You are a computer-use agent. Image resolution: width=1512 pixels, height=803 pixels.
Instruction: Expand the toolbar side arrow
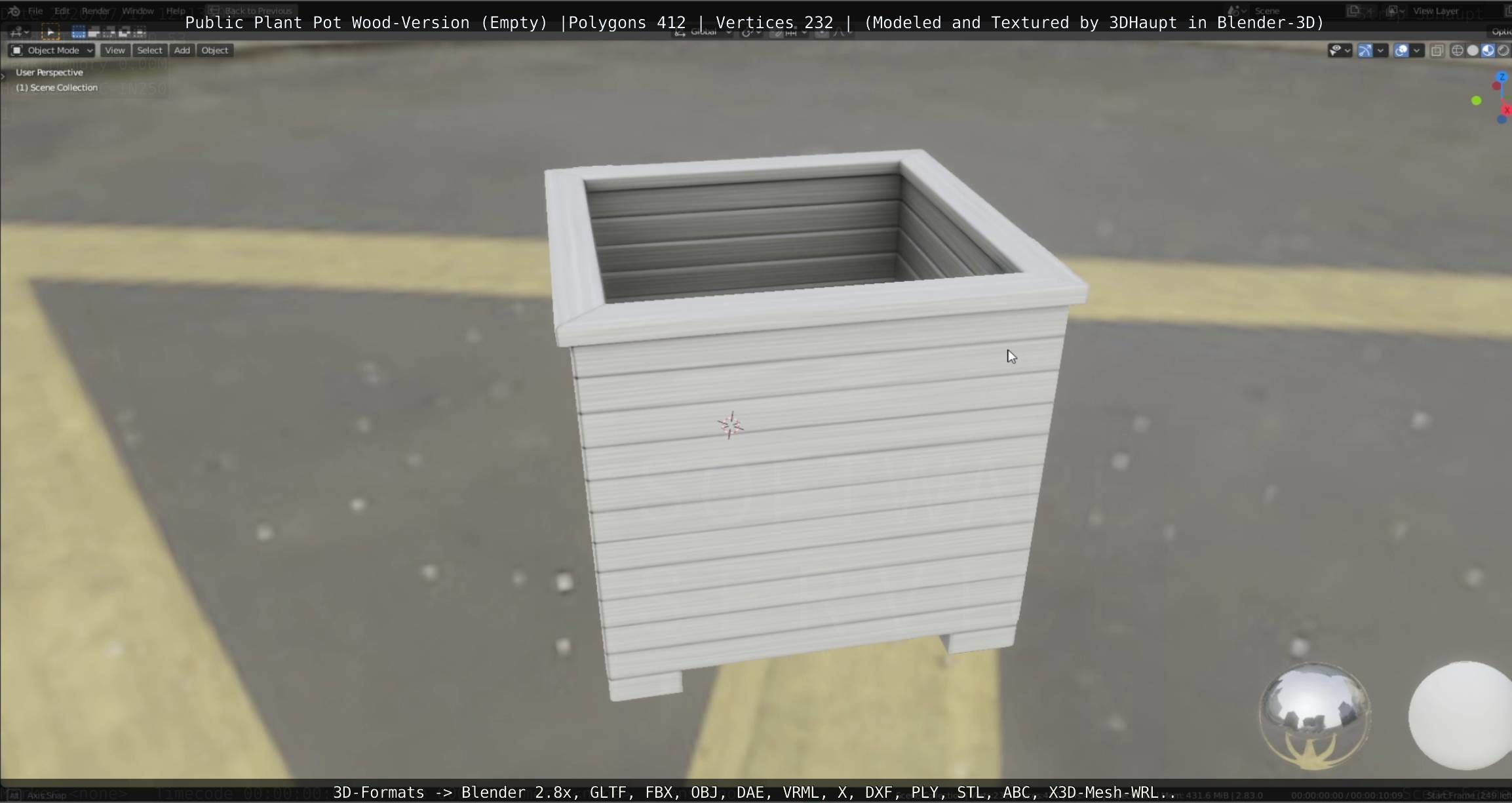(3, 77)
